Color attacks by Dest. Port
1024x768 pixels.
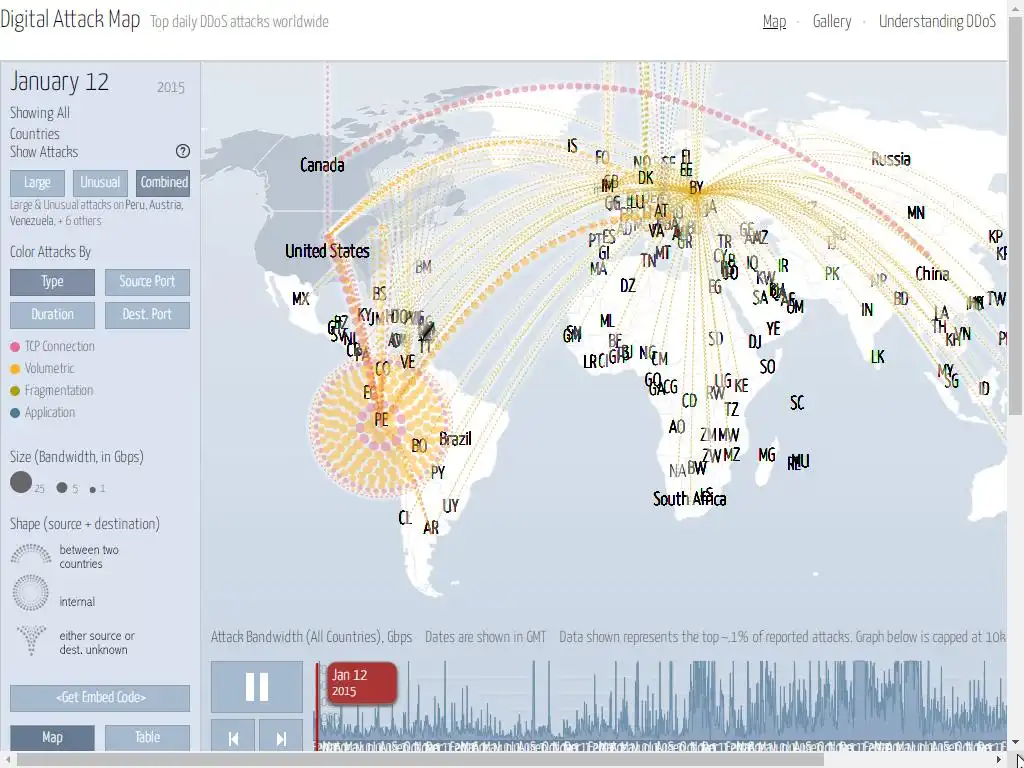click(147, 315)
